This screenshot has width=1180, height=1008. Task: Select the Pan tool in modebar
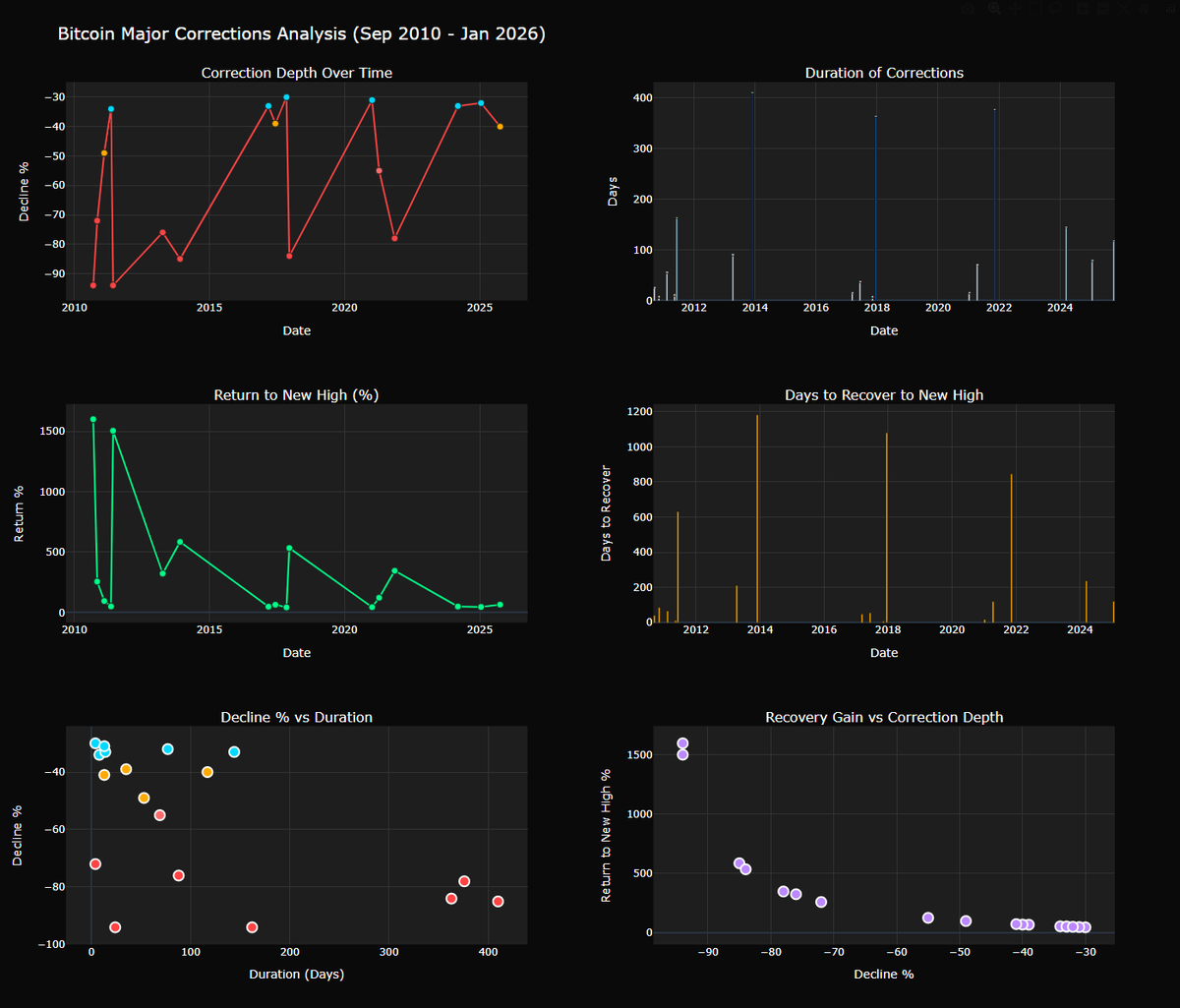pos(1015,9)
